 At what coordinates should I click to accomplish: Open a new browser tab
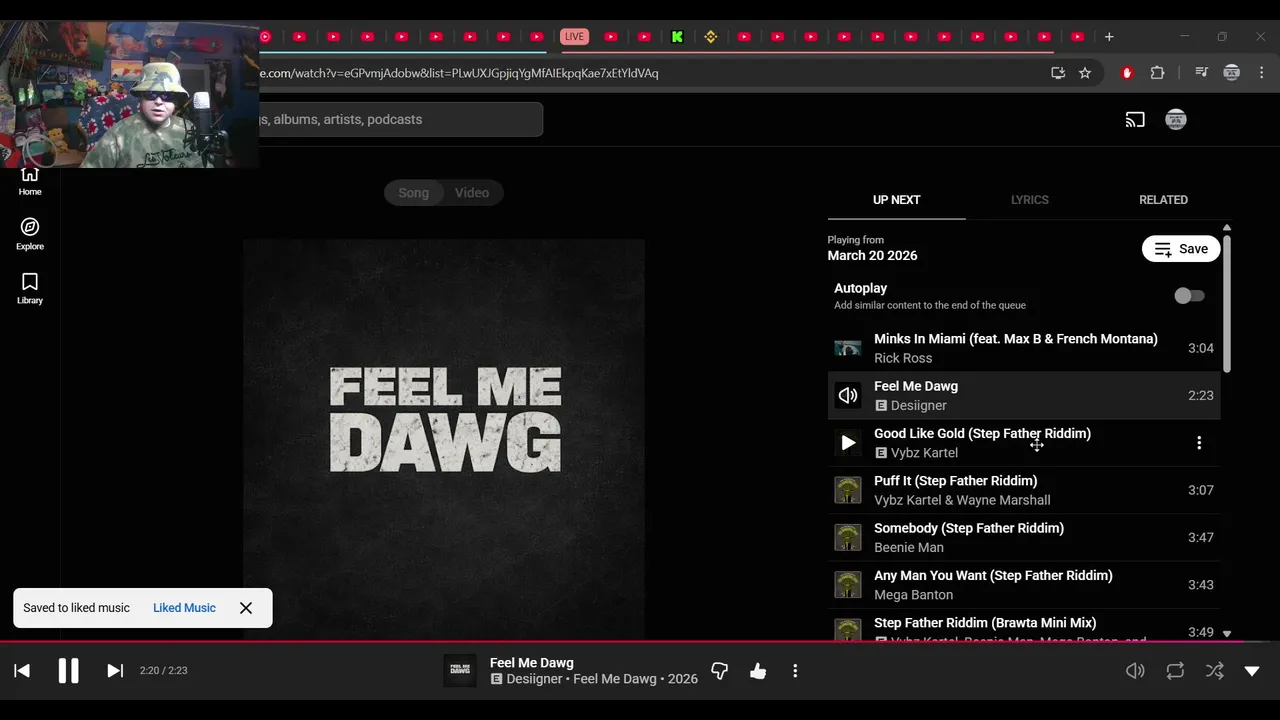tap(1109, 37)
